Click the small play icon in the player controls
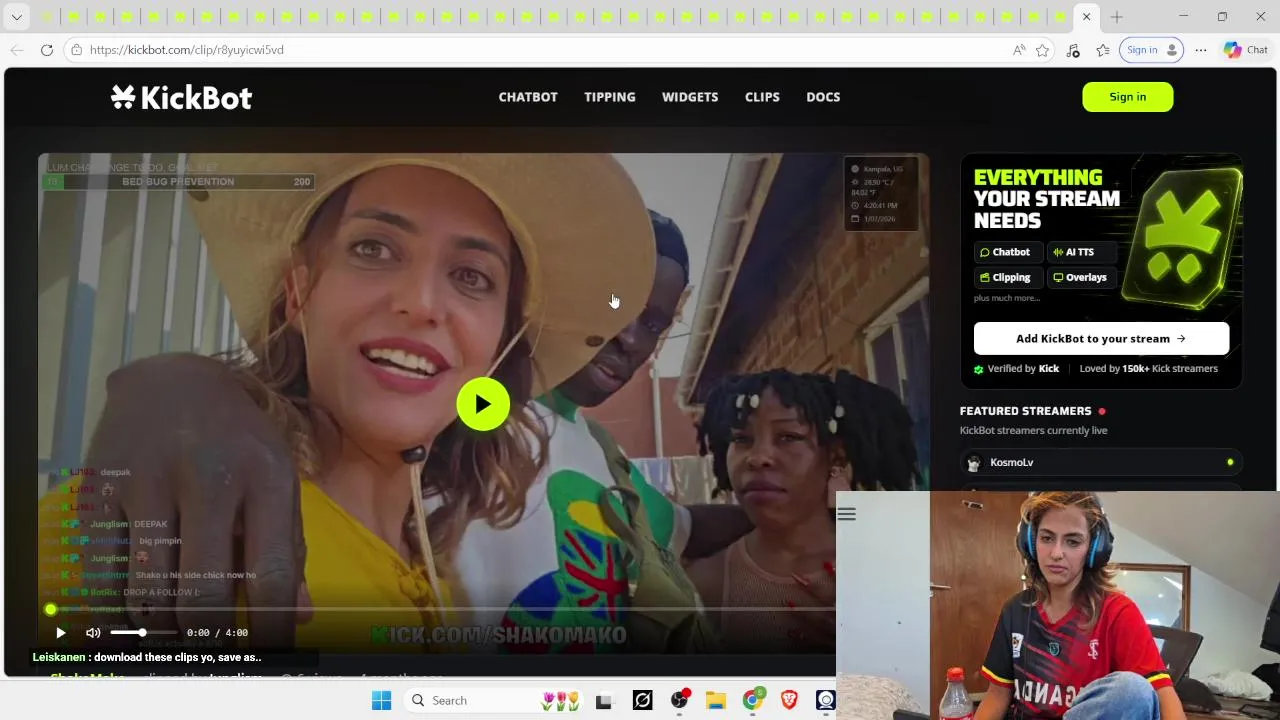 pyautogui.click(x=61, y=633)
